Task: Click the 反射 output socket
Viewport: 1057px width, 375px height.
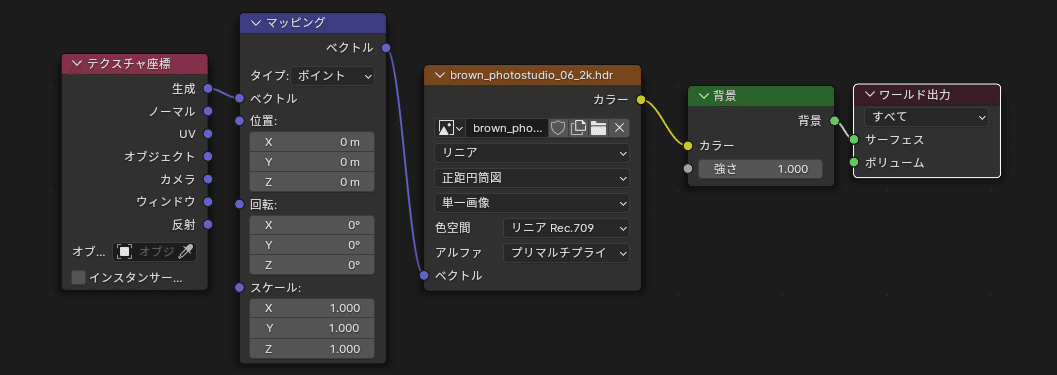Action: [208, 225]
